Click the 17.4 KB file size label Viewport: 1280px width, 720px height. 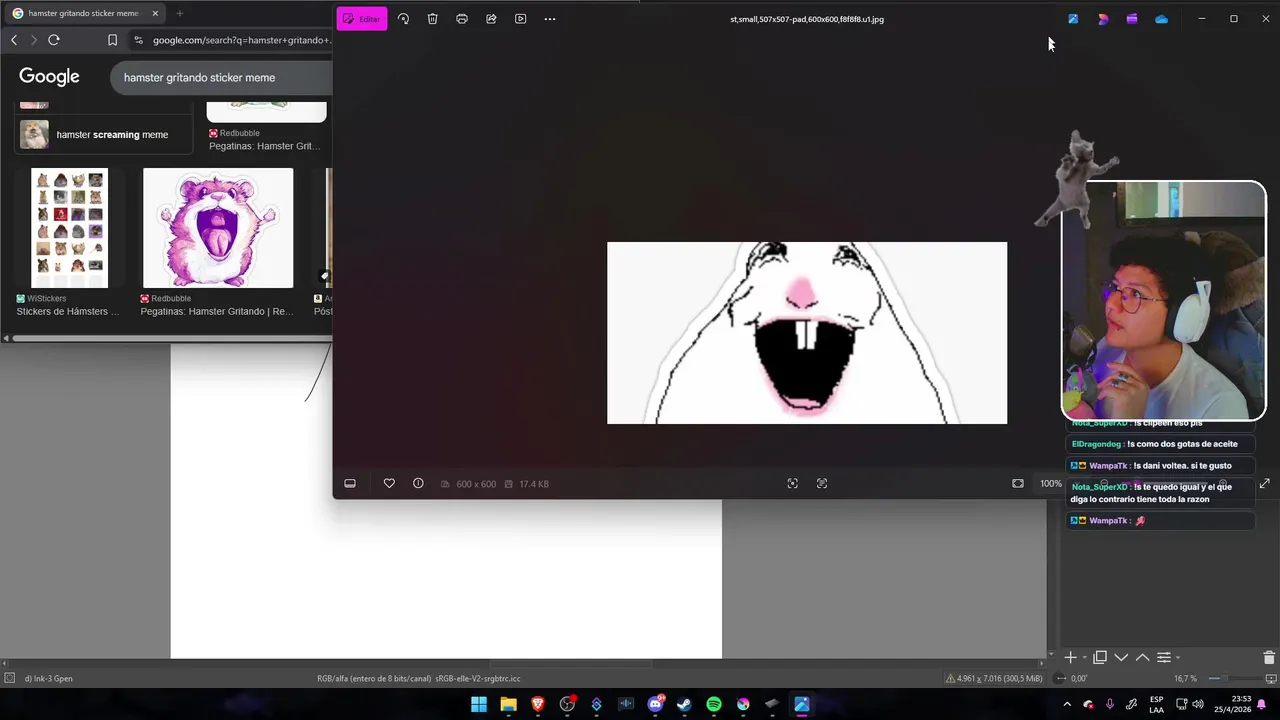click(533, 484)
